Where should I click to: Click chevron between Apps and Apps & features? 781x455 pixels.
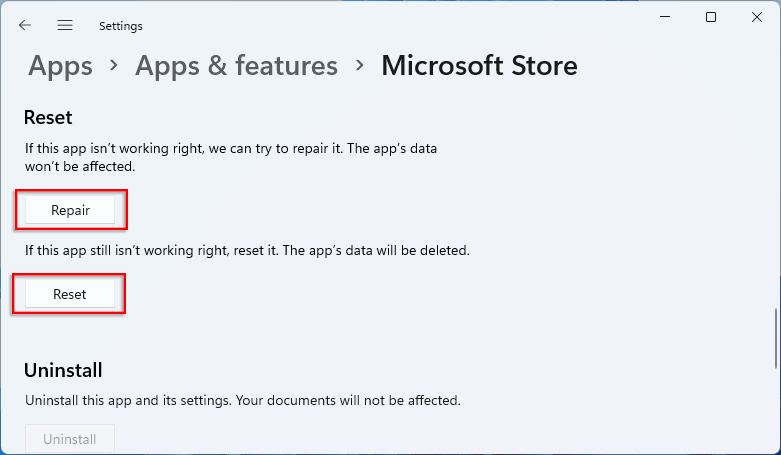[114, 67]
